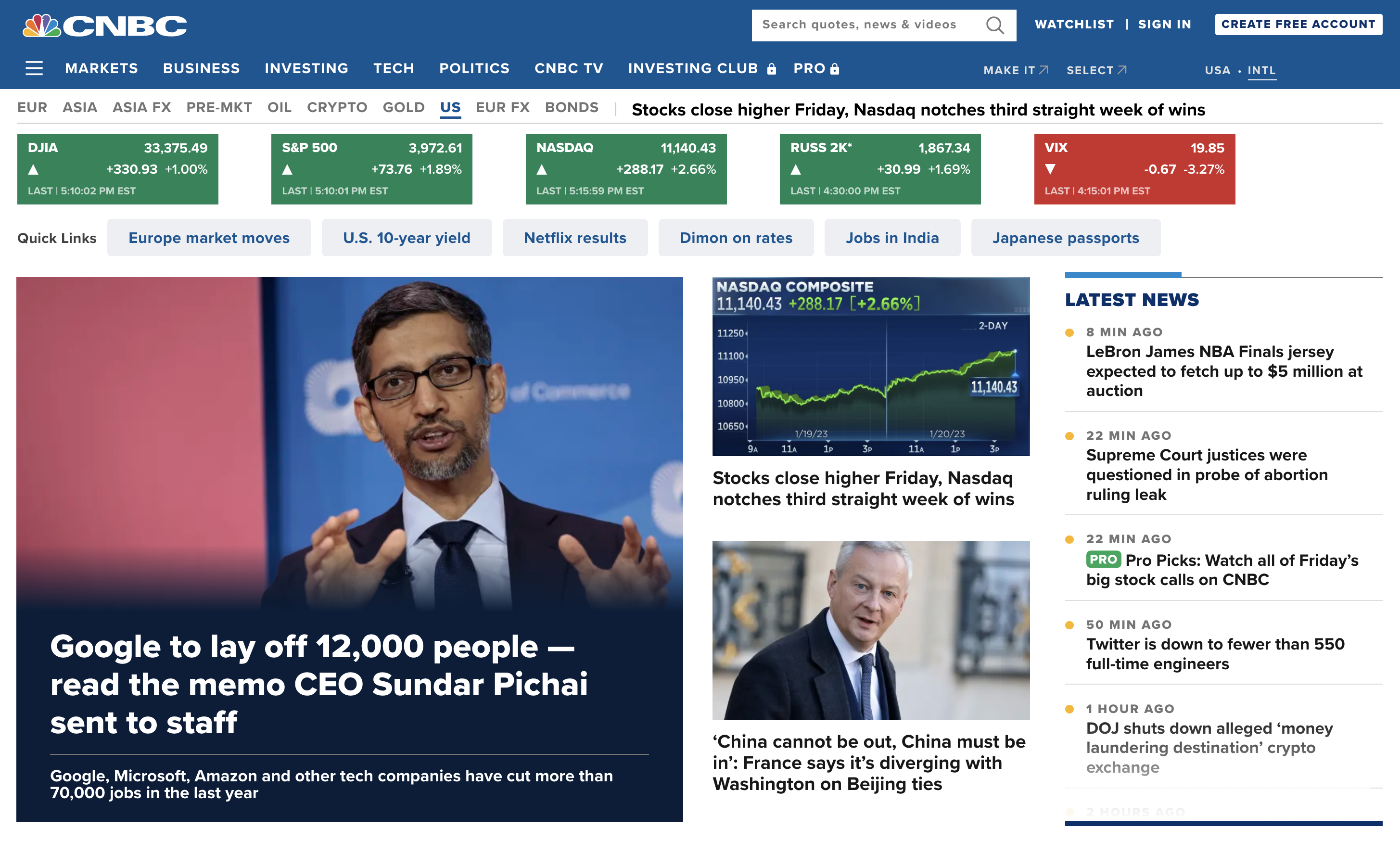The image size is (1400, 841).
Task: Open Stocks close higher Friday article headline
Action: pos(864,488)
